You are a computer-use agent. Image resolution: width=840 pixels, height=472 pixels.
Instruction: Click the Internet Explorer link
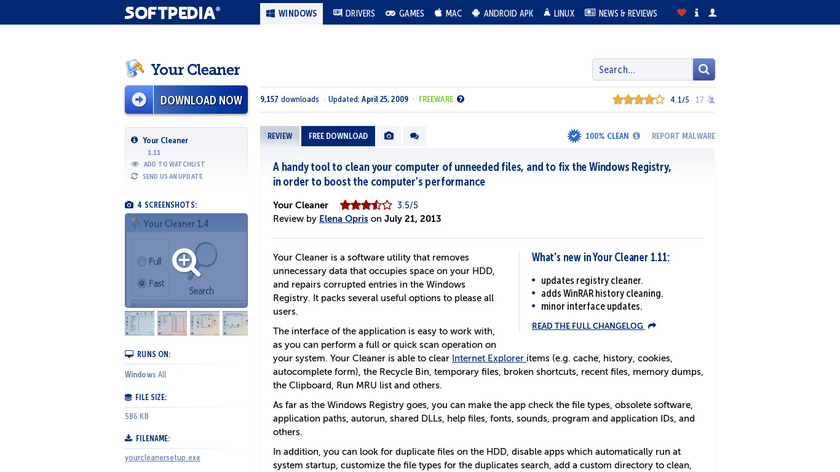(488, 358)
